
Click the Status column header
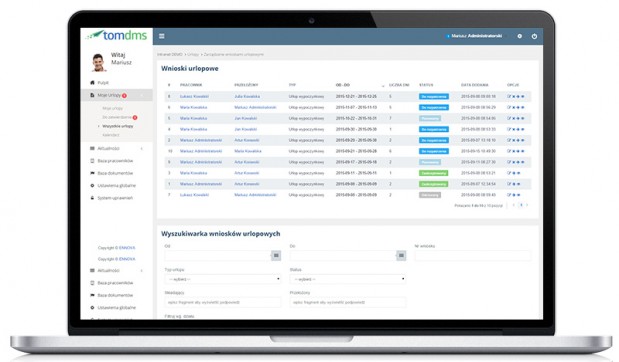[x=426, y=85]
